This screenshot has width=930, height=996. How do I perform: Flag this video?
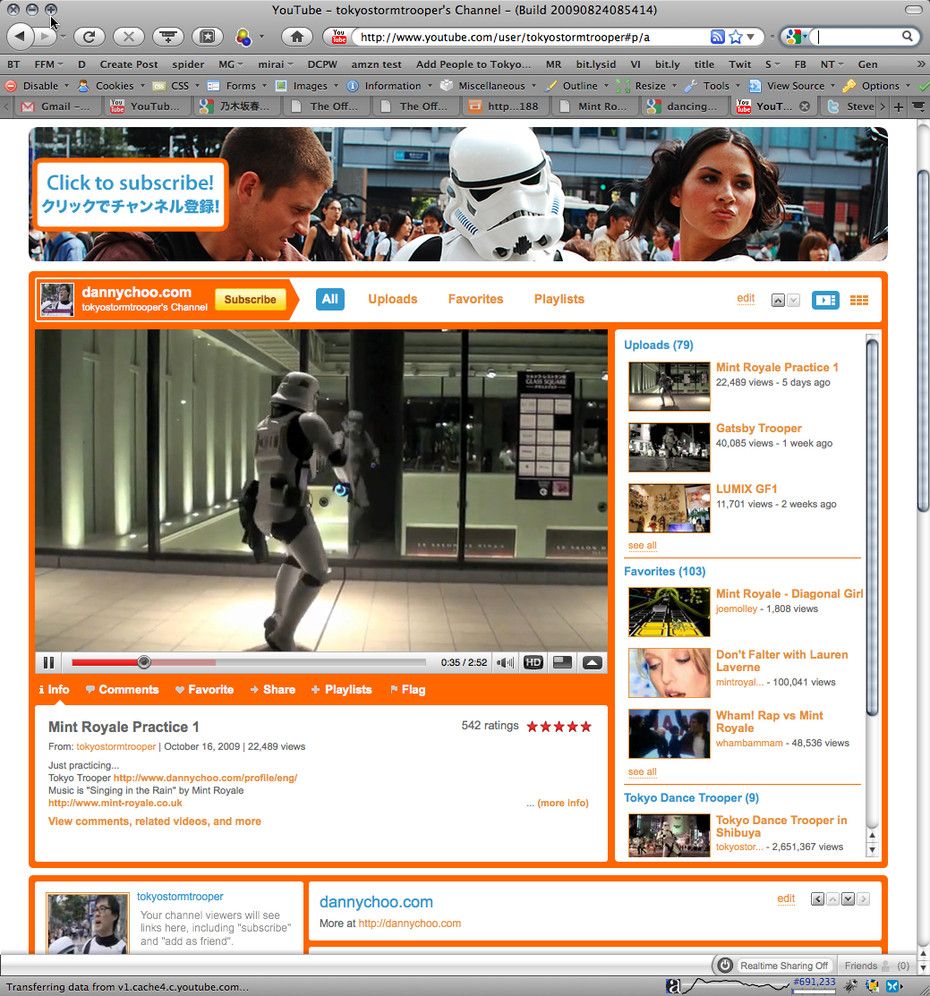click(407, 690)
